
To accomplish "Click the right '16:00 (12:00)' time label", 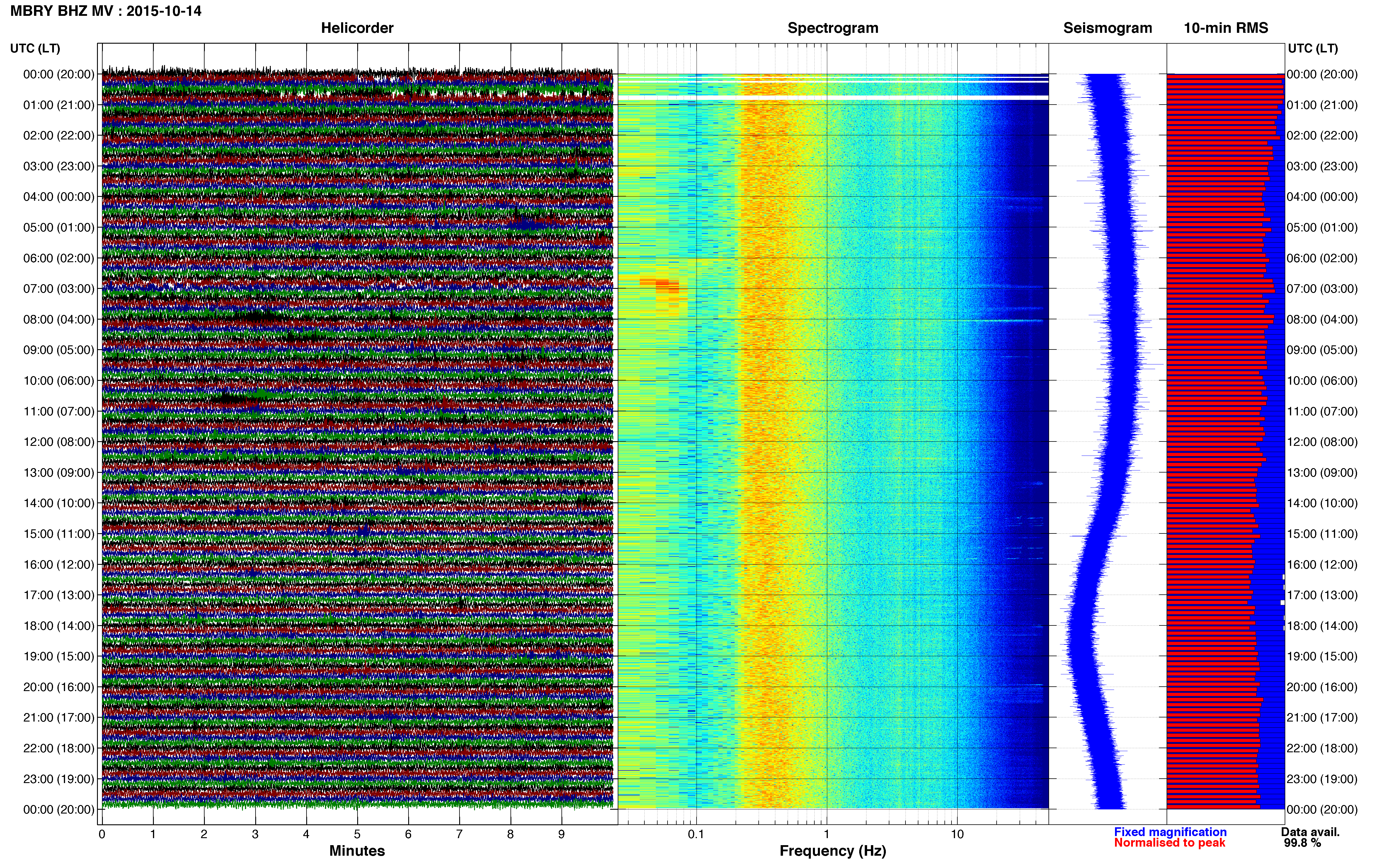I will [1322, 564].
